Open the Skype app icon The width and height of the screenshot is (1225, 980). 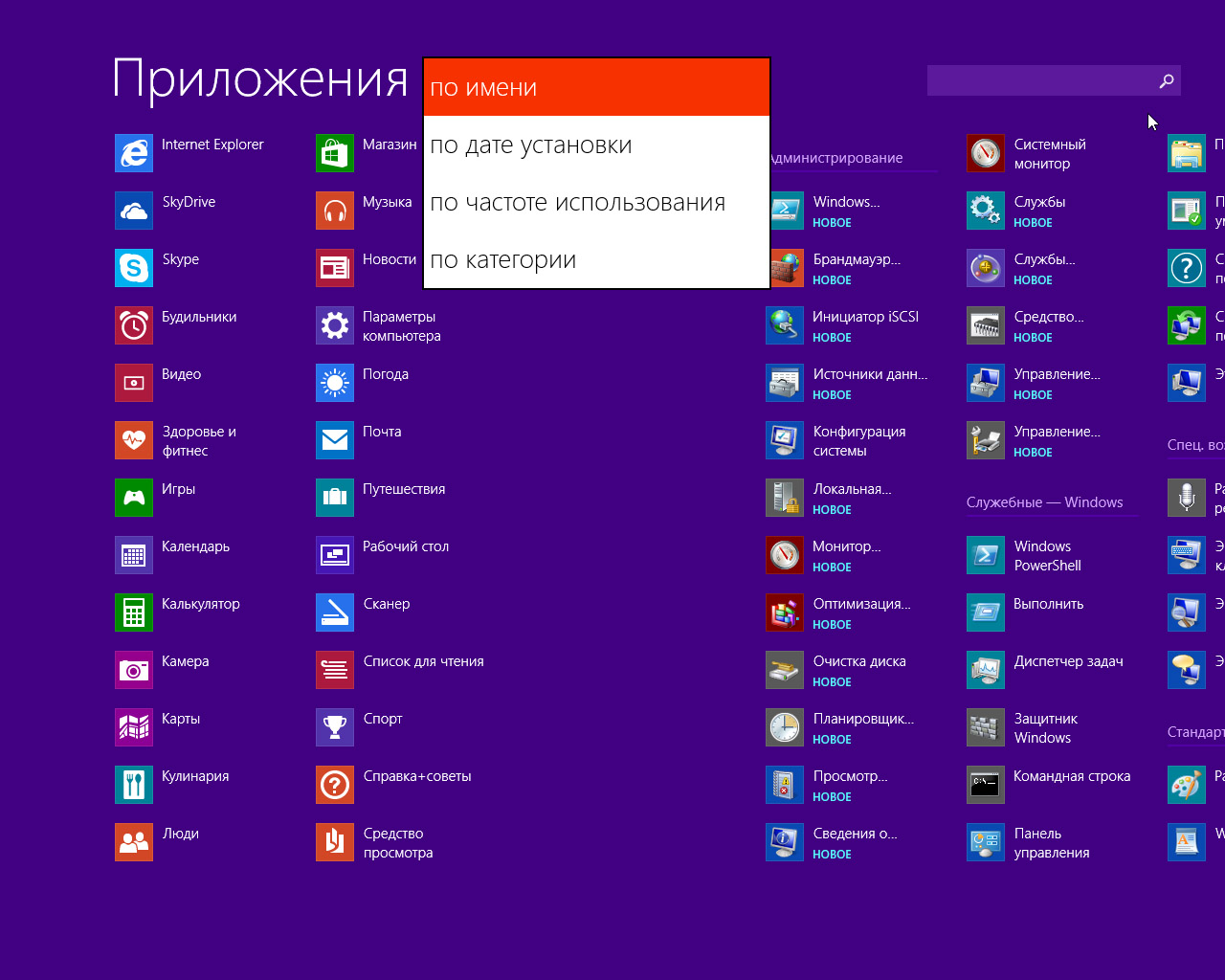pyautogui.click(x=134, y=268)
